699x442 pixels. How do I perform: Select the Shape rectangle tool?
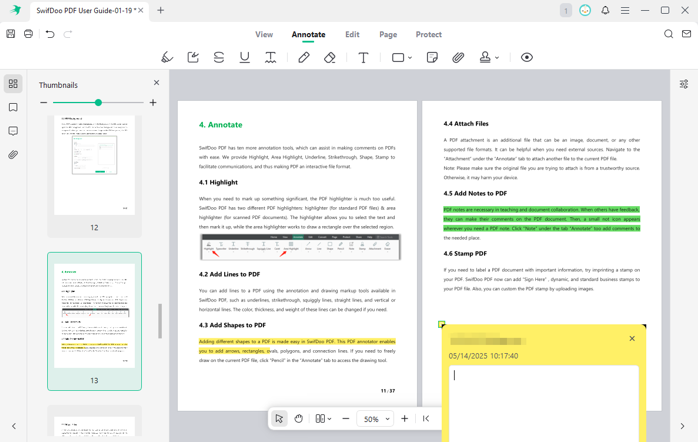click(398, 58)
